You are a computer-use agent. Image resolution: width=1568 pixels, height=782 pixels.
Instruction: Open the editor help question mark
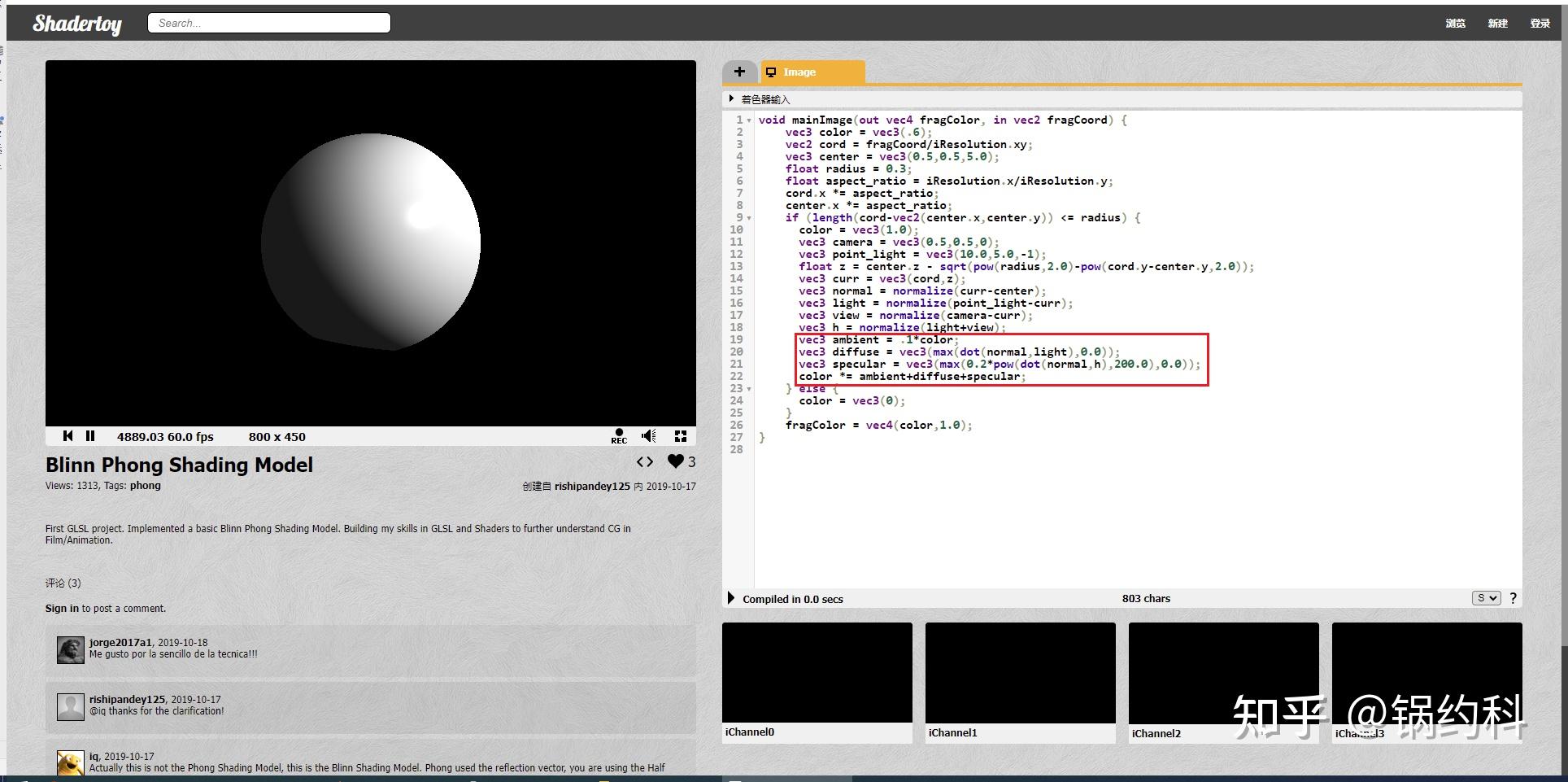click(x=1513, y=598)
